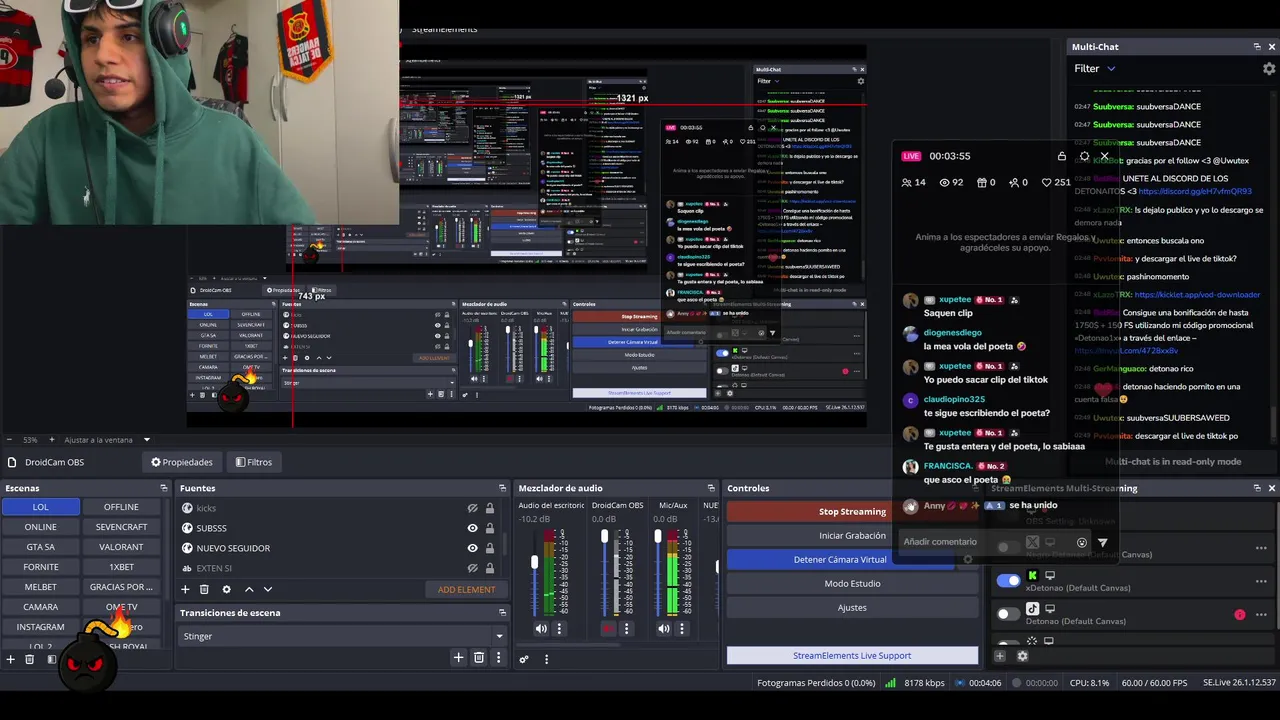
Task: Add a multi-streaming output with plus icon
Action: pos(1000,656)
